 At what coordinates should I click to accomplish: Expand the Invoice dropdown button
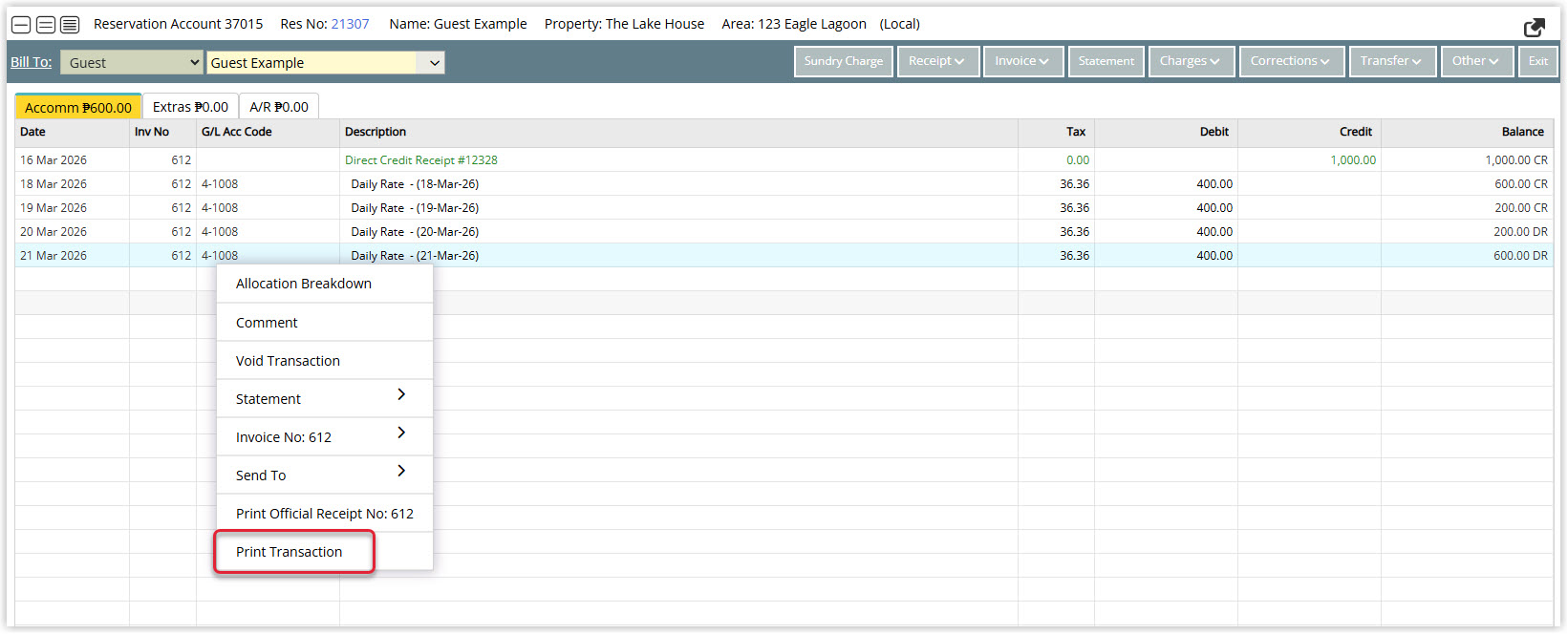click(x=1022, y=61)
